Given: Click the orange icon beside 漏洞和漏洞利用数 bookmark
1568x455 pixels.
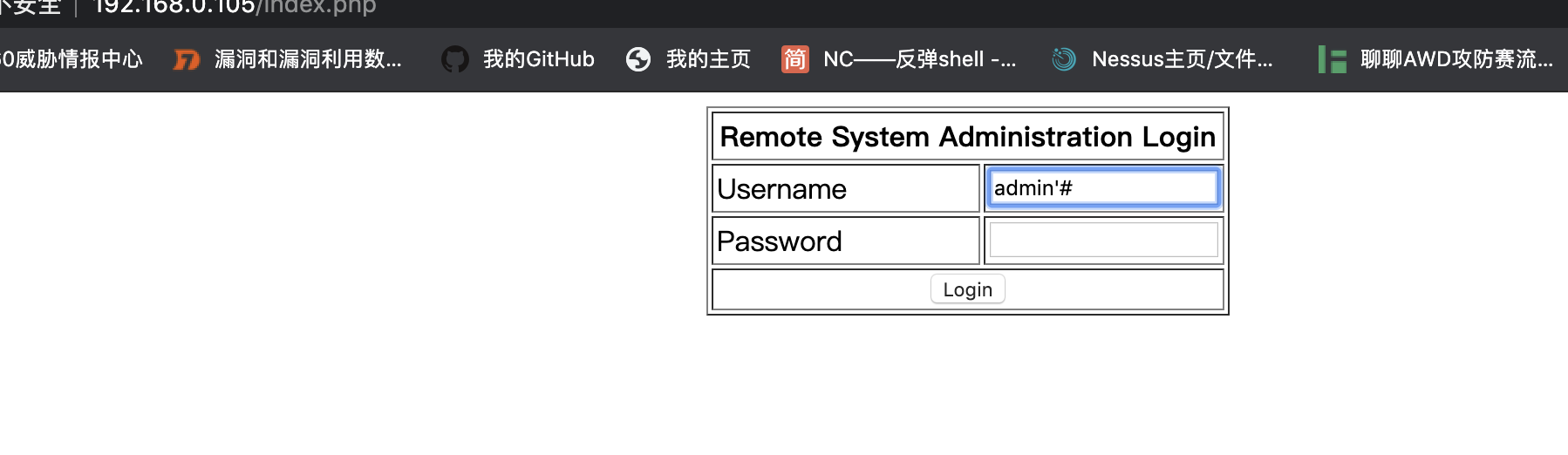Looking at the screenshot, I should point(187,59).
